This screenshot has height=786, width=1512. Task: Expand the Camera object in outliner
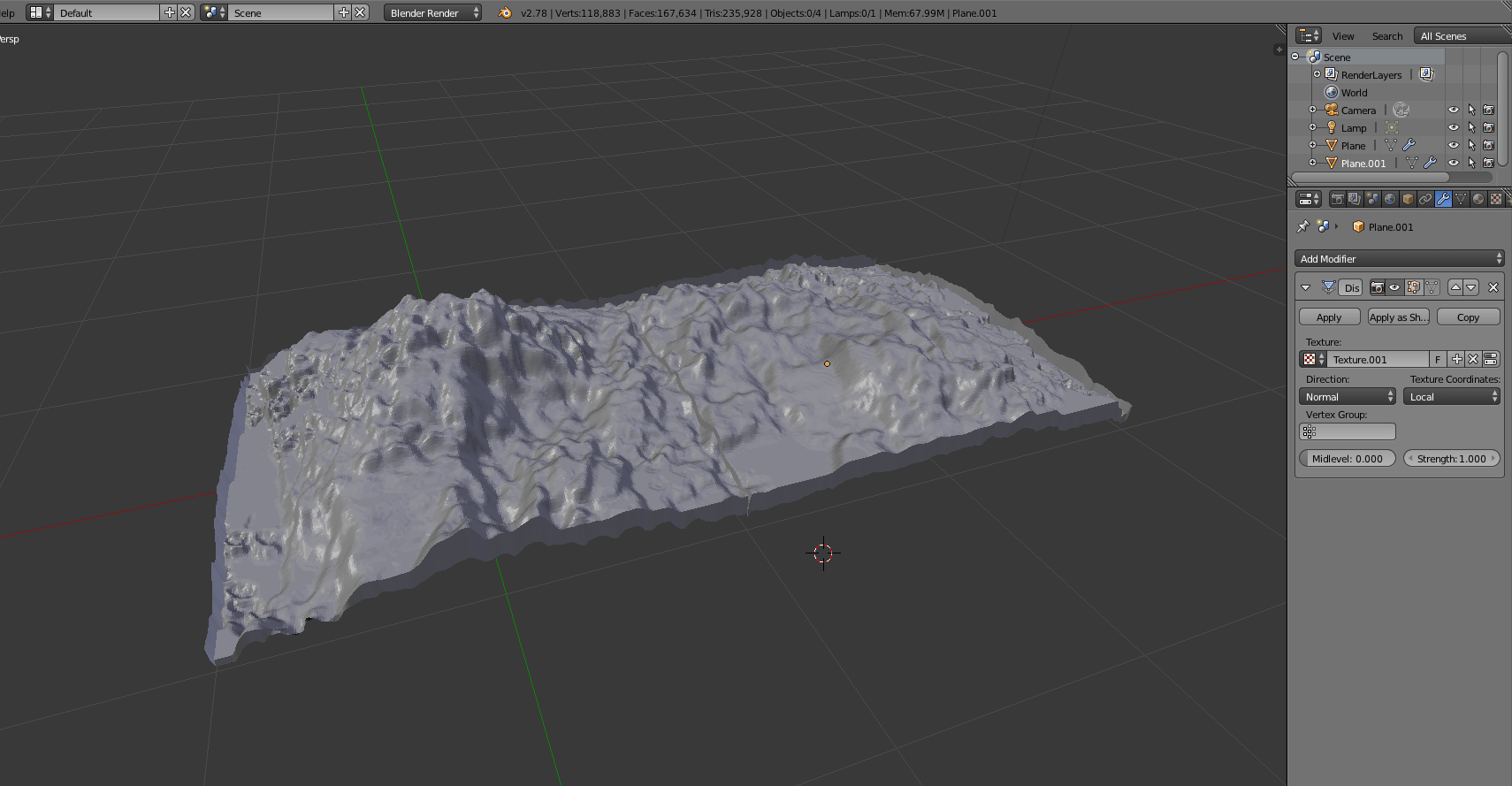pos(1313,110)
